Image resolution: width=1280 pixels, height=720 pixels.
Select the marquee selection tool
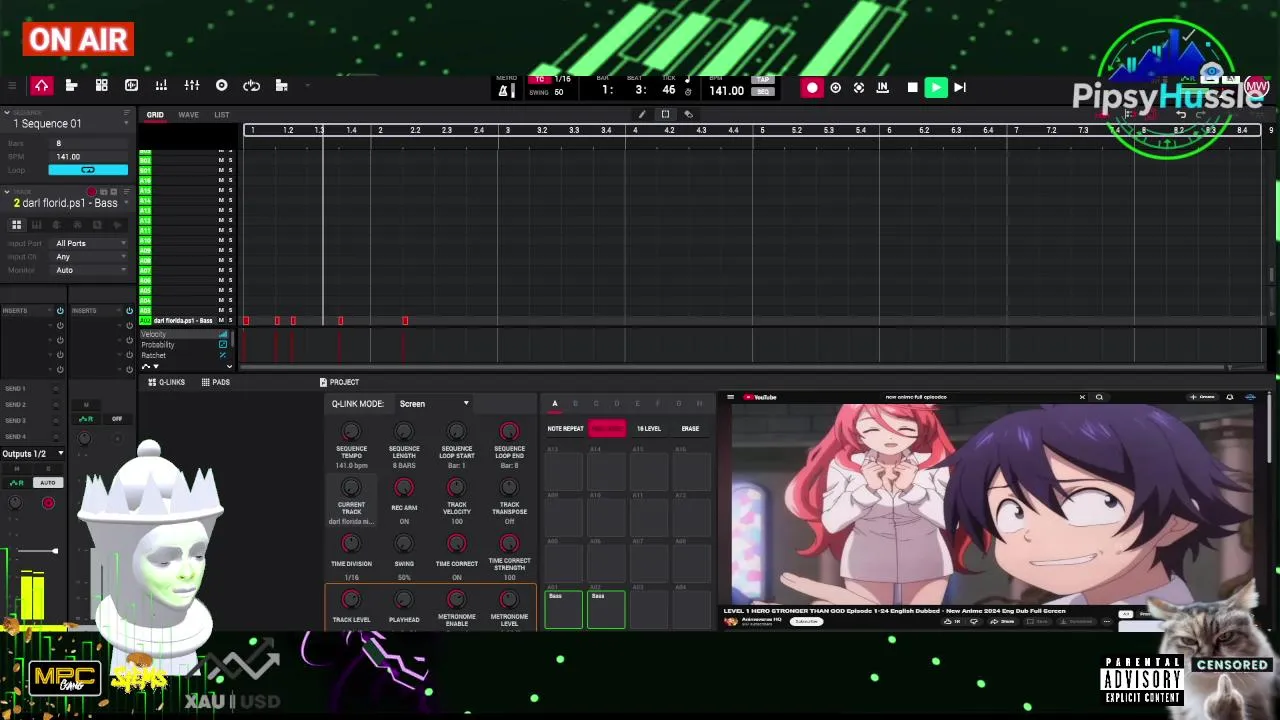coord(665,114)
